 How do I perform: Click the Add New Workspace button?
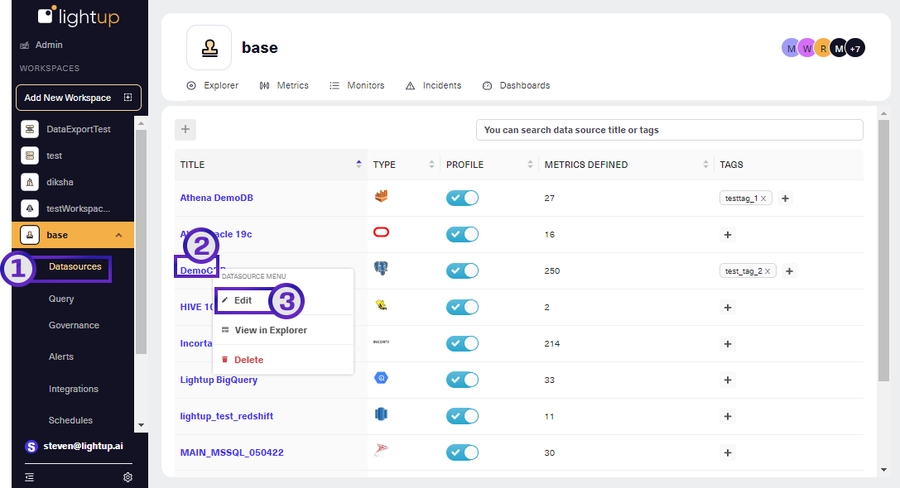[x=68, y=98]
